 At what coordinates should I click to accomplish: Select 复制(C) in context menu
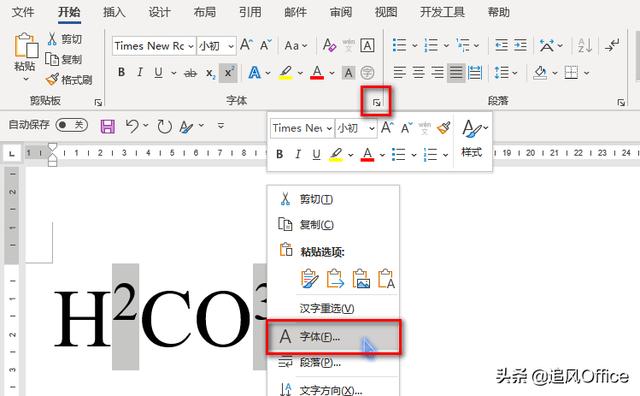(x=333, y=225)
